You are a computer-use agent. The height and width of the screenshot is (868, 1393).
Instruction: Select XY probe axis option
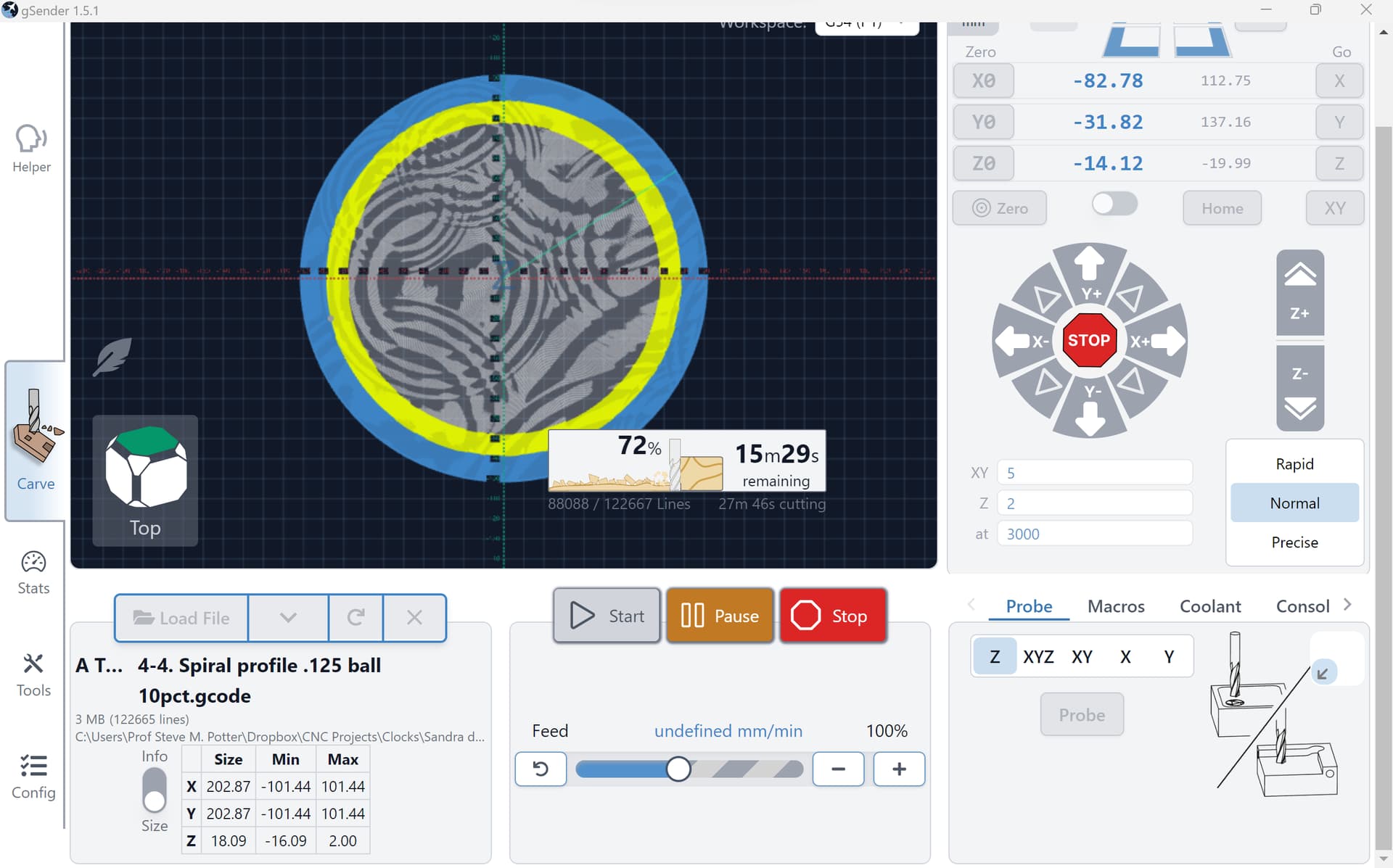click(1082, 656)
